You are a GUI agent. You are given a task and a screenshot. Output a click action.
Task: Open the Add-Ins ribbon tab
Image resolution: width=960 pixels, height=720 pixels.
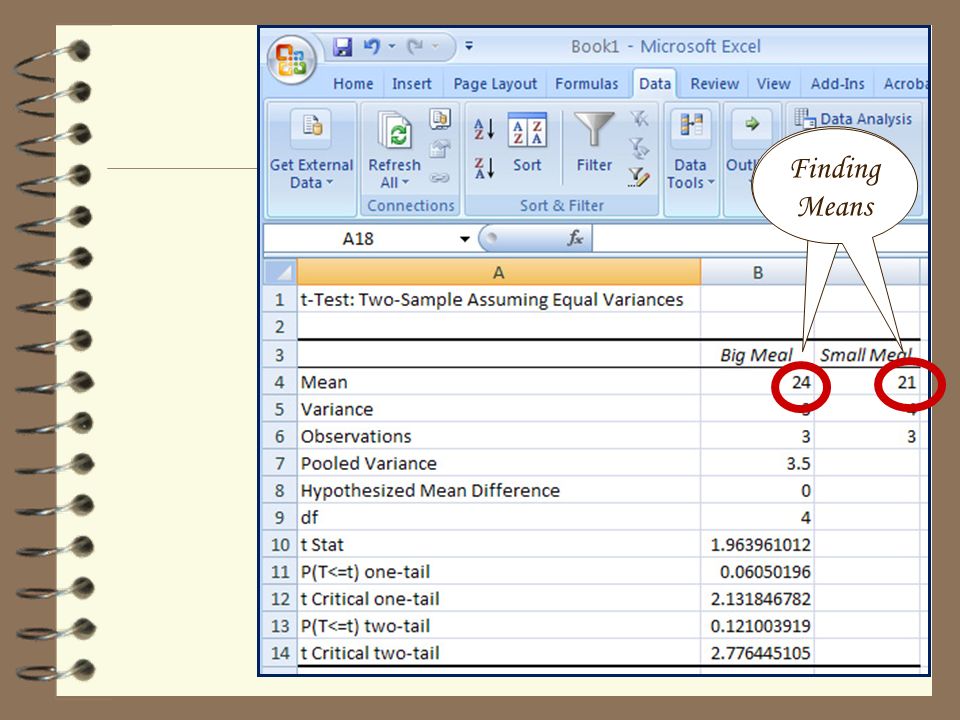[x=837, y=84]
